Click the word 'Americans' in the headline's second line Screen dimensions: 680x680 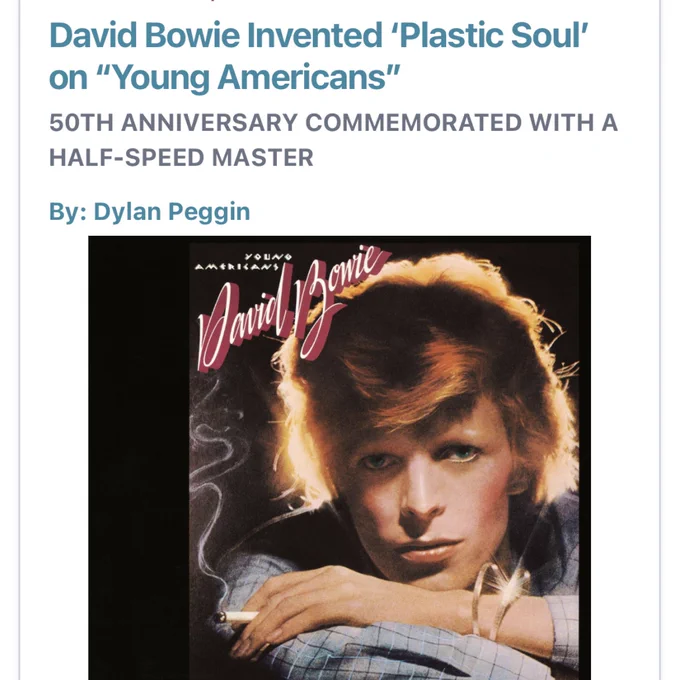(302, 77)
